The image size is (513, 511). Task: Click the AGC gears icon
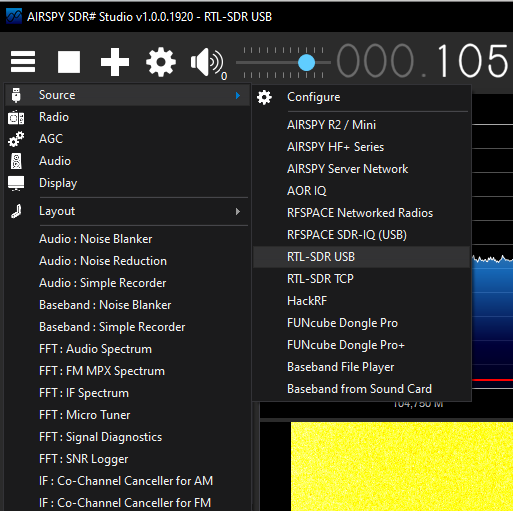coord(16,139)
